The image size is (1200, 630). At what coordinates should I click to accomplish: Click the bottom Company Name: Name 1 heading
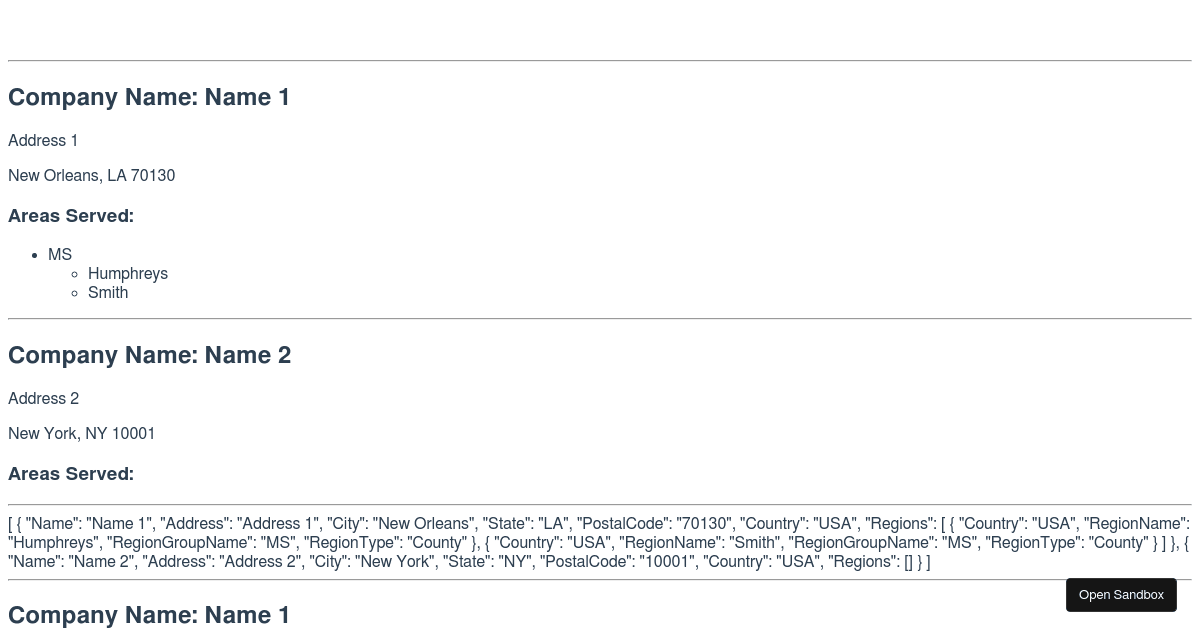coord(149,615)
